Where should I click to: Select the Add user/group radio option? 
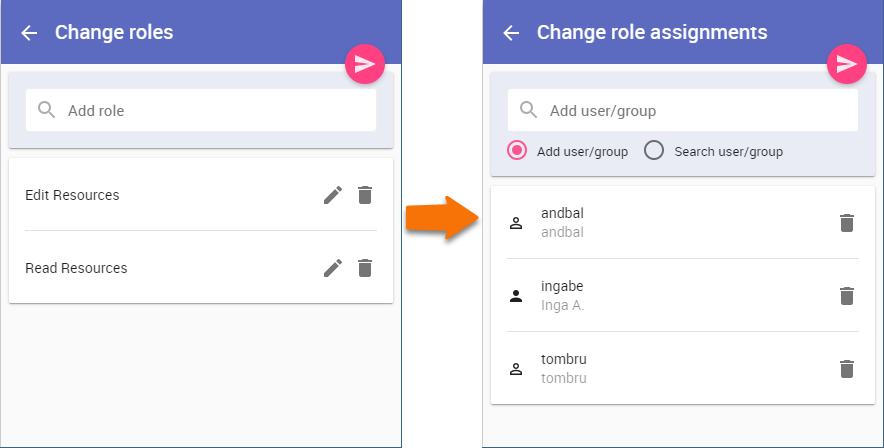(x=517, y=151)
